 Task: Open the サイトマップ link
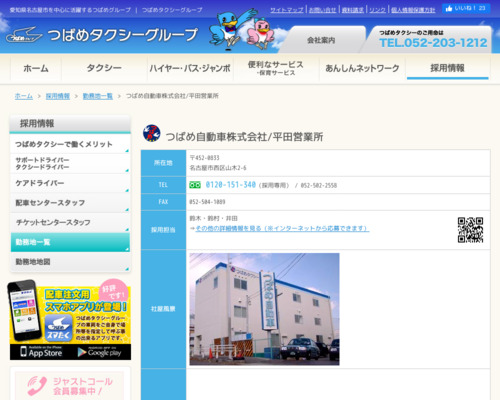[x=287, y=10]
